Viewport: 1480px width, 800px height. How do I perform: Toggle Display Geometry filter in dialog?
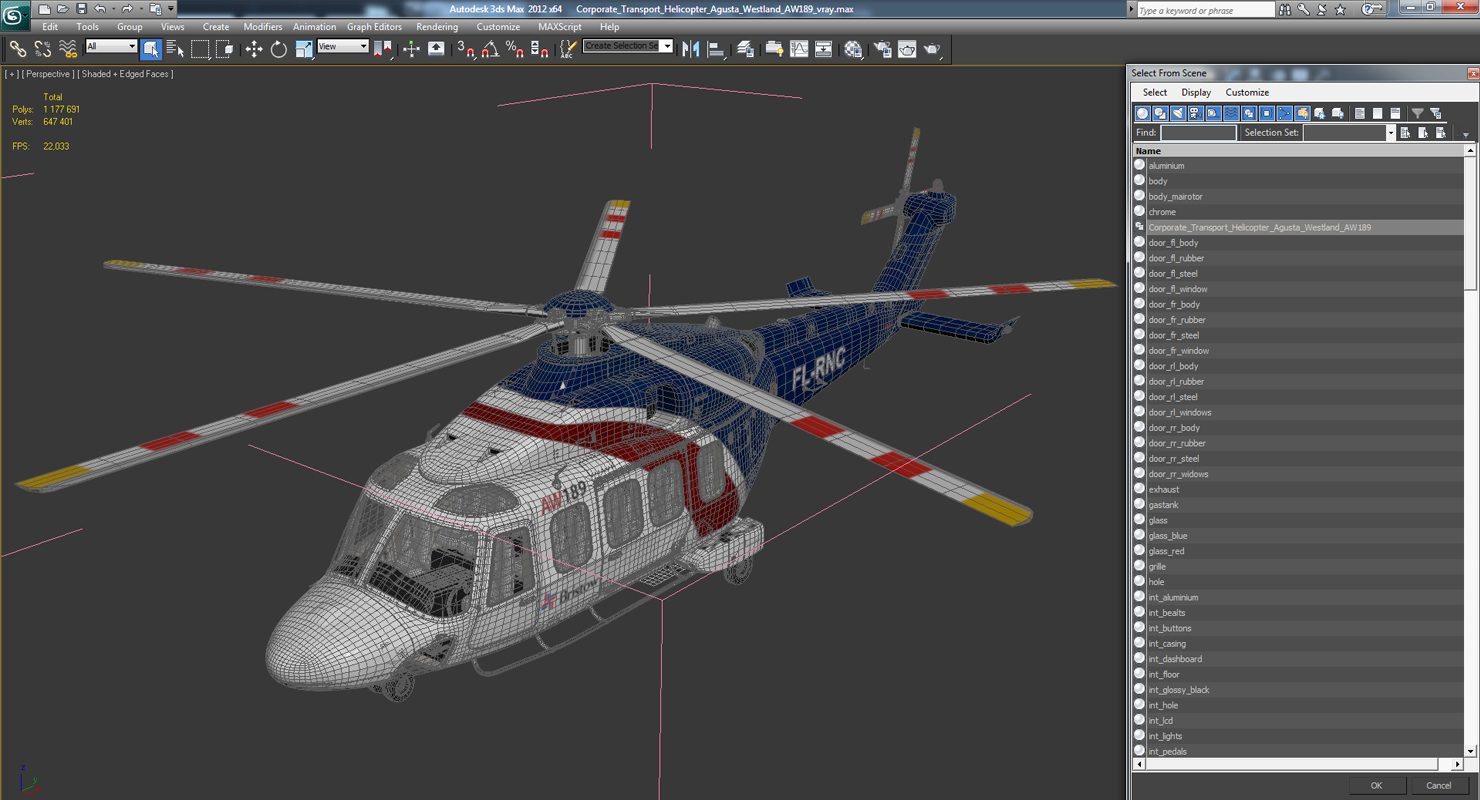1142,113
